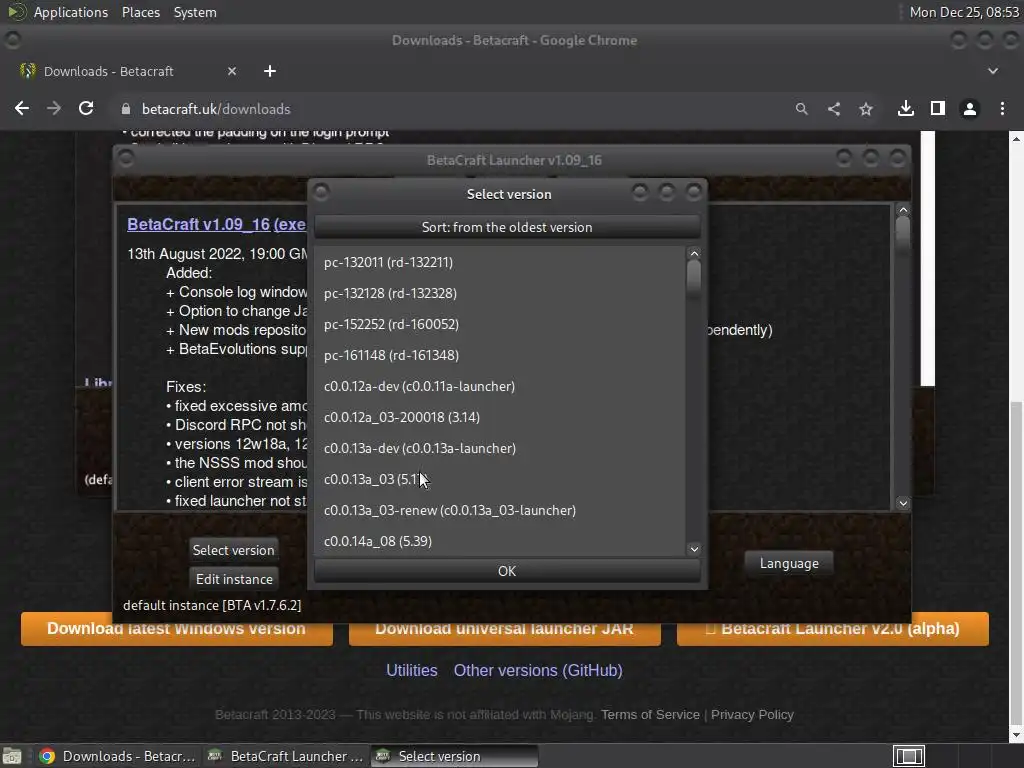The width and height of the screenshot is (1024, 768).
Task: Open Privacy Policy link
Action: point(752,714)
